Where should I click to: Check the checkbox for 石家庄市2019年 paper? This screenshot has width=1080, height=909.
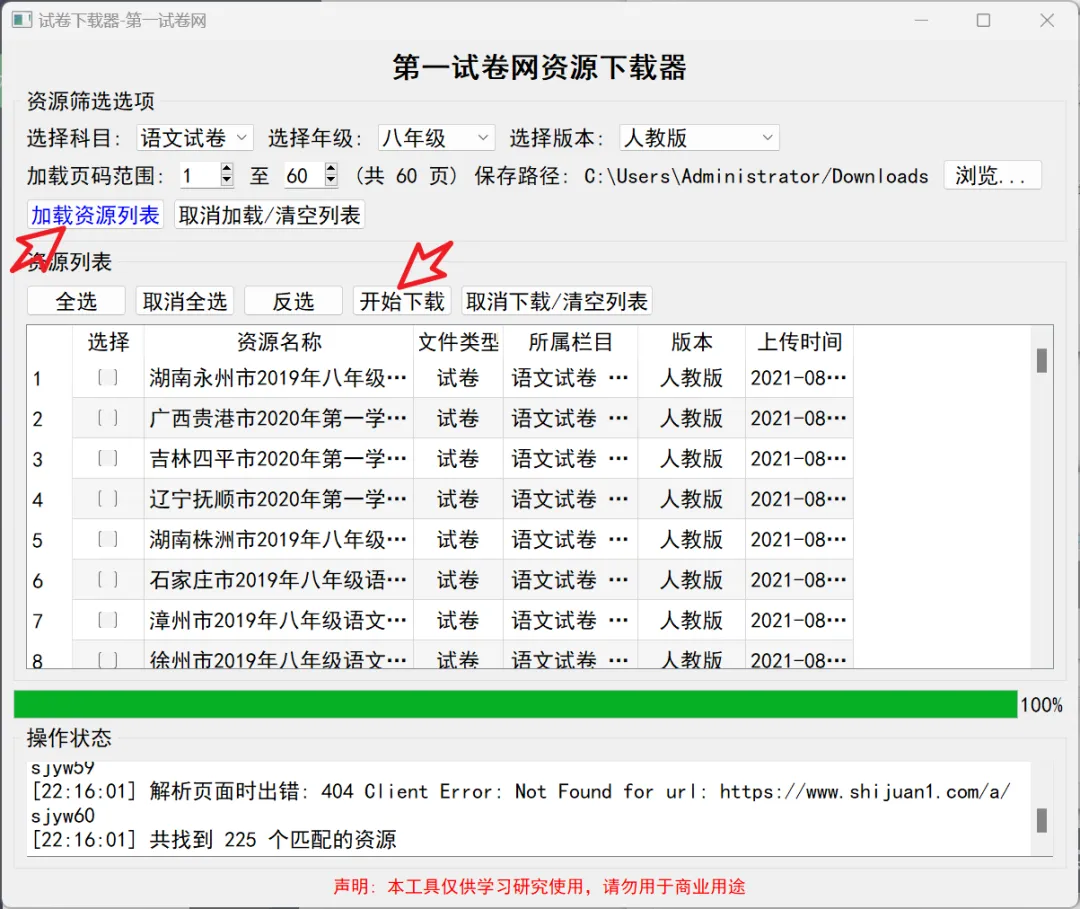click(108, 580)
